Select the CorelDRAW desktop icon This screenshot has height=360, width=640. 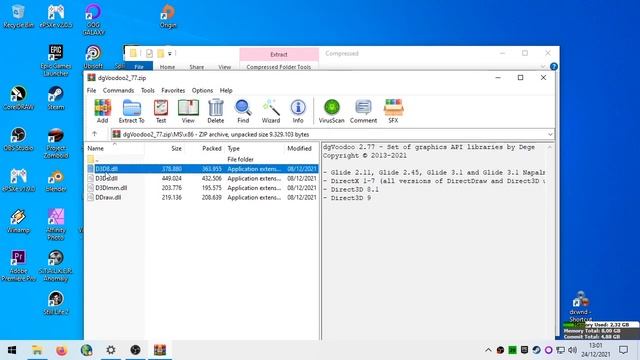click(x=18, y=98)
